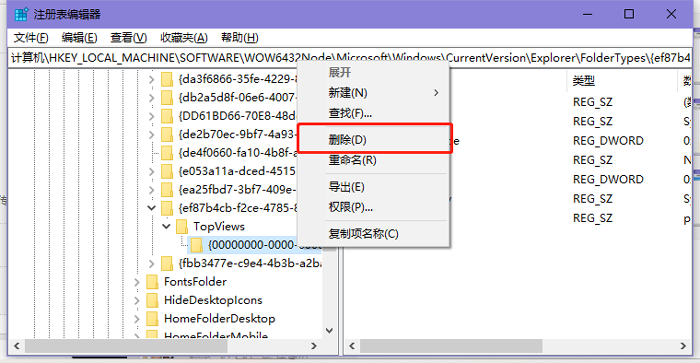Click the Registry Editor title bar icon

click(21, 14)
